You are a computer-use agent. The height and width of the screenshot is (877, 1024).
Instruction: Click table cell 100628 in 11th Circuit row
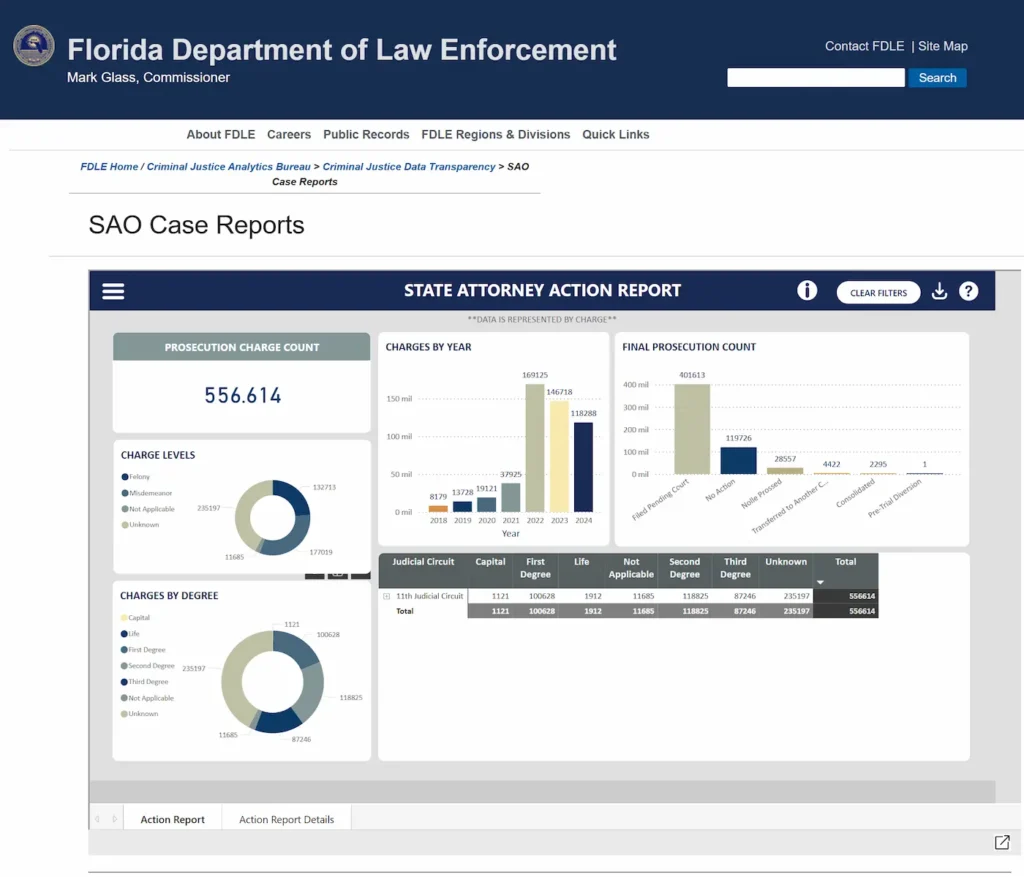click(541, 596)
